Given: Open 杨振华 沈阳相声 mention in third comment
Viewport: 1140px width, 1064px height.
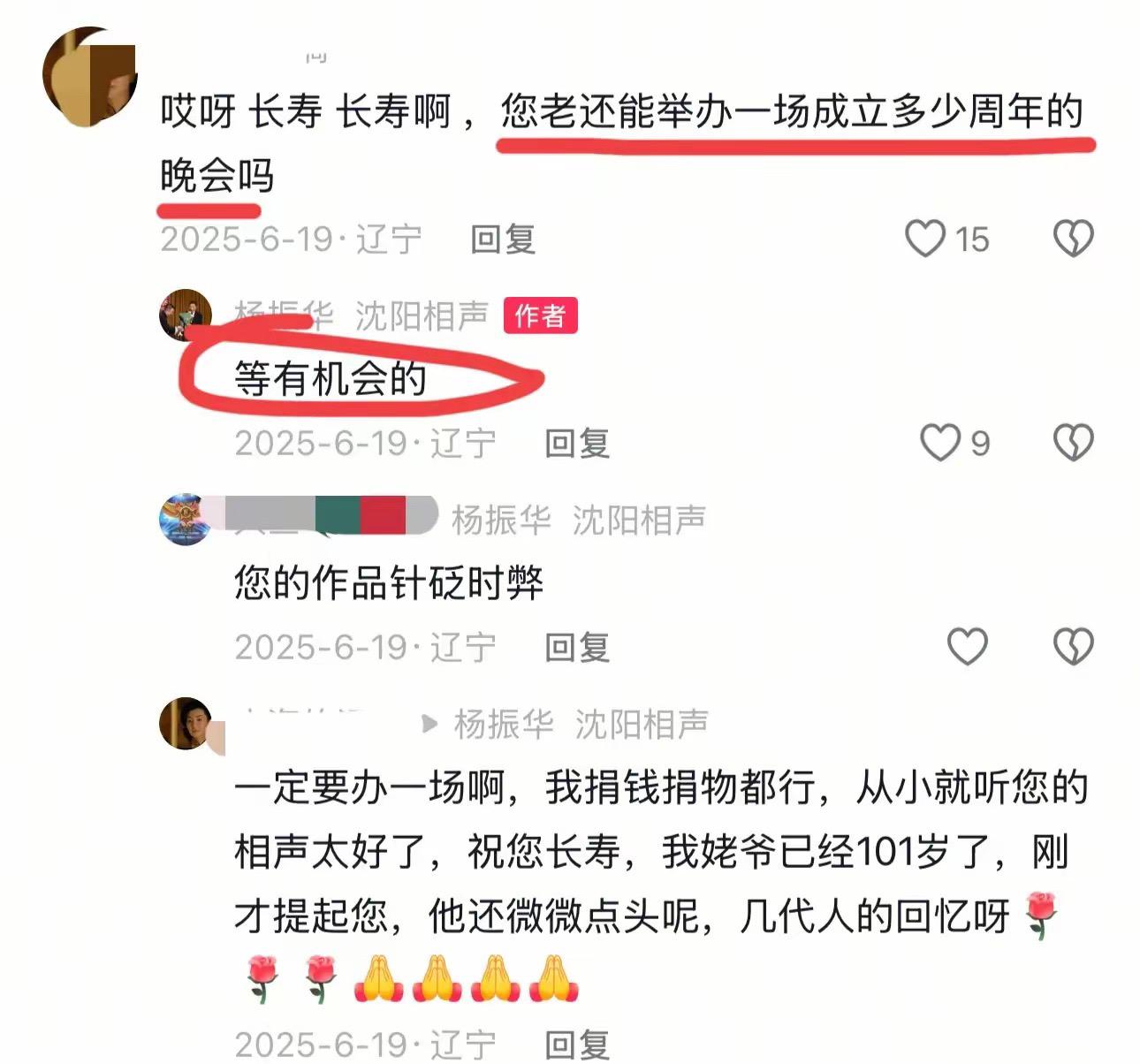Looking at the screenshot, I should 579,520.
